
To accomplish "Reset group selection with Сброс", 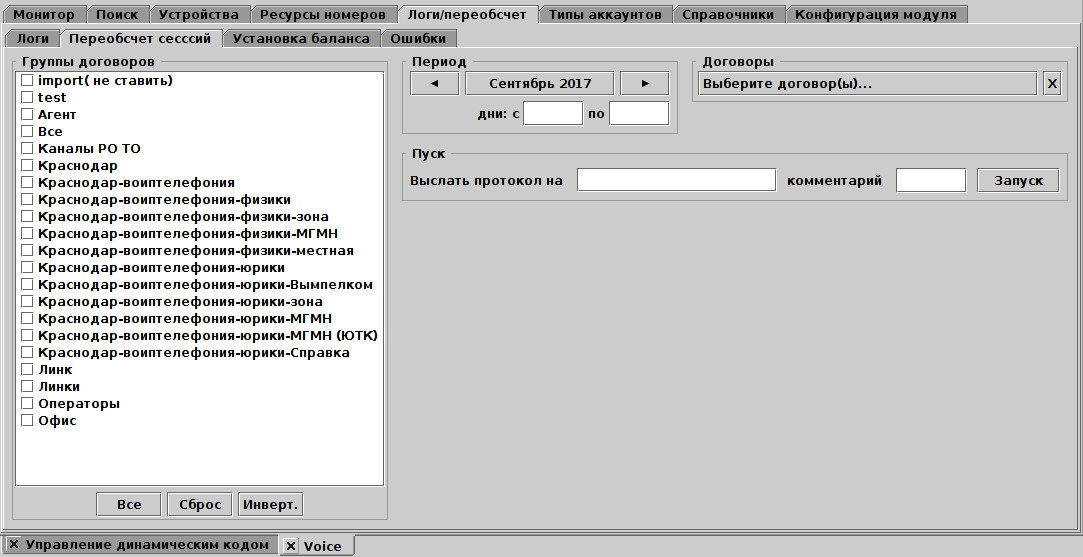I will 200,504.
